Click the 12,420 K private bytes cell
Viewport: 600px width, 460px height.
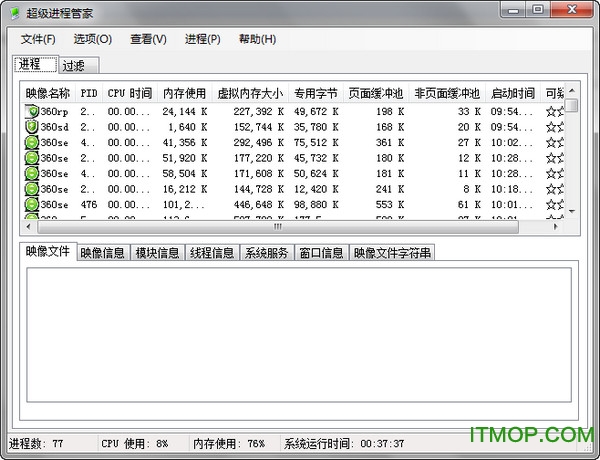[316, 189]
